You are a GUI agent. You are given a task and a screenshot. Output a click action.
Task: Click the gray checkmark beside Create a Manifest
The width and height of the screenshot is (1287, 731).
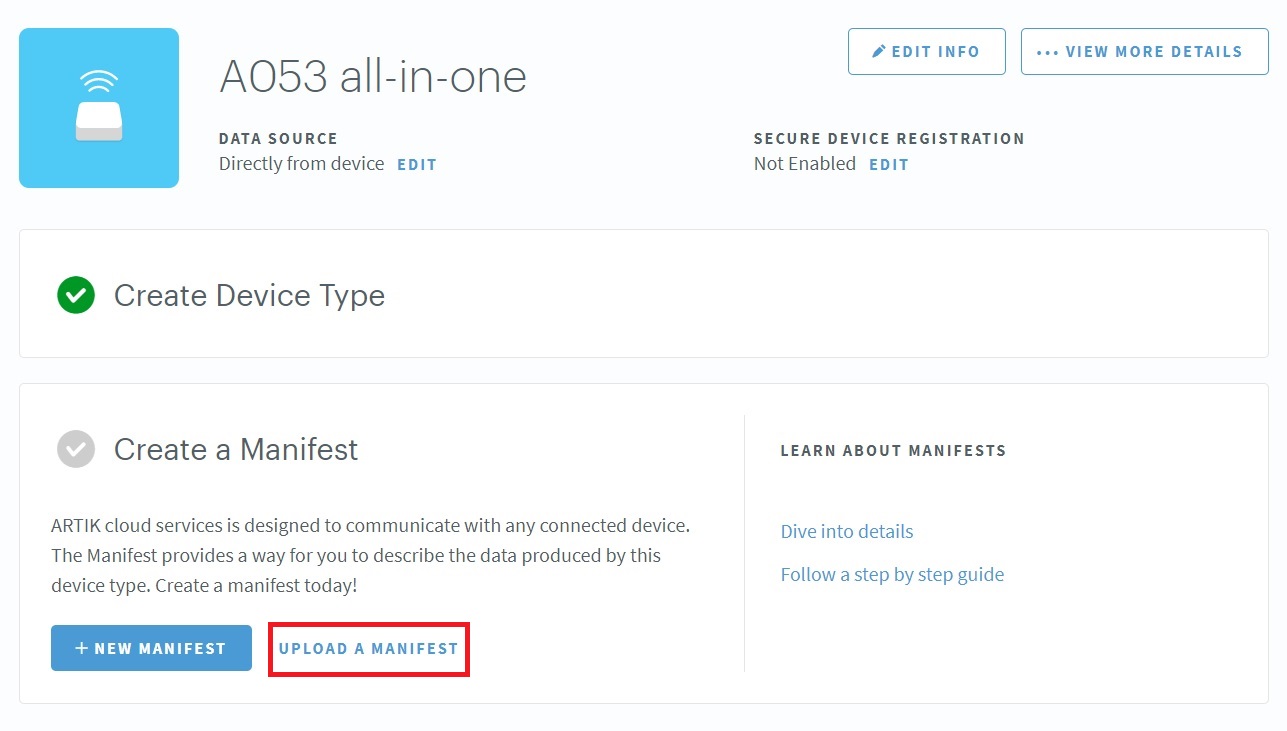point(76,449)
